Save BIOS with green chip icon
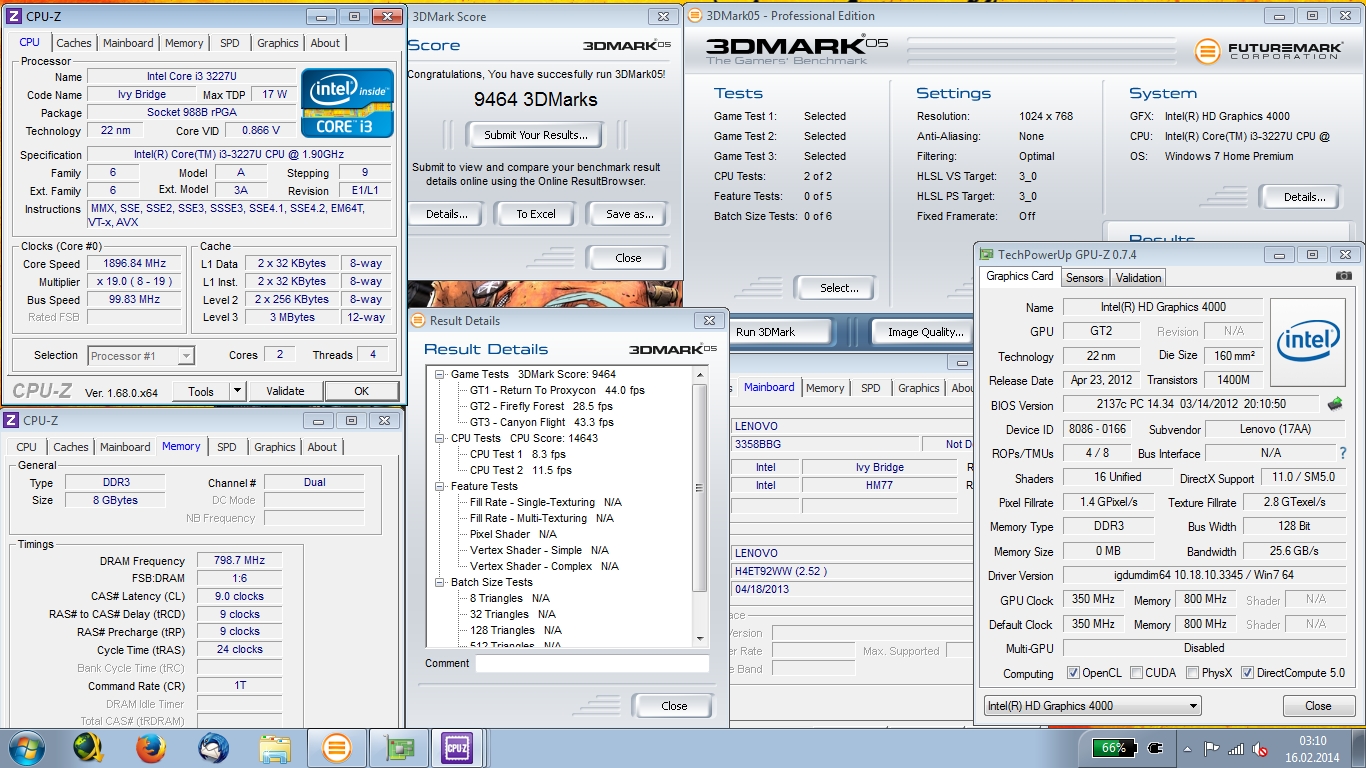The width and height of the screenshot is (1366, 768). pyautogui.click(x=1335, y=404)
